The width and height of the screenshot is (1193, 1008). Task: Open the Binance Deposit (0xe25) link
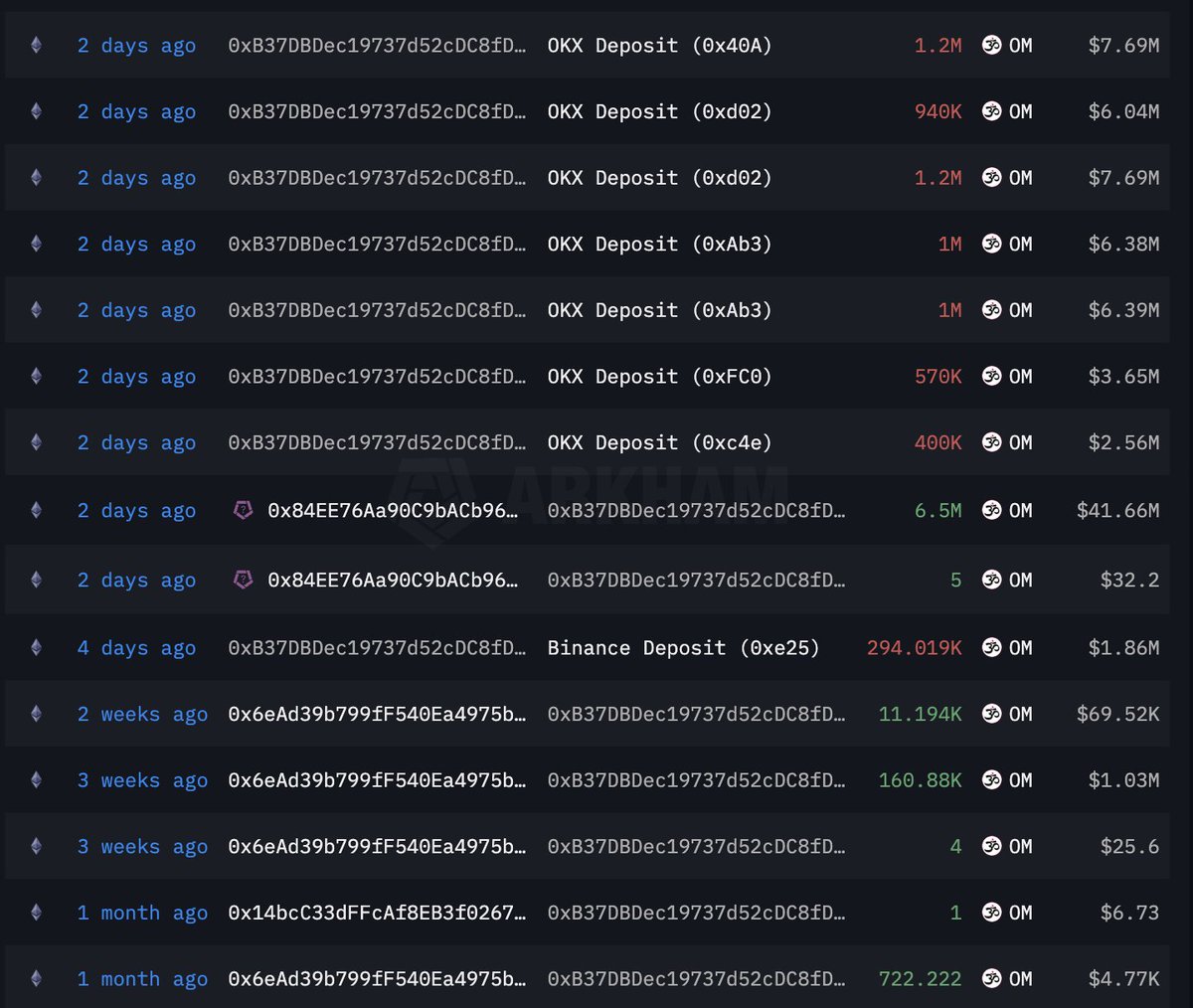(x=683, y=648)
